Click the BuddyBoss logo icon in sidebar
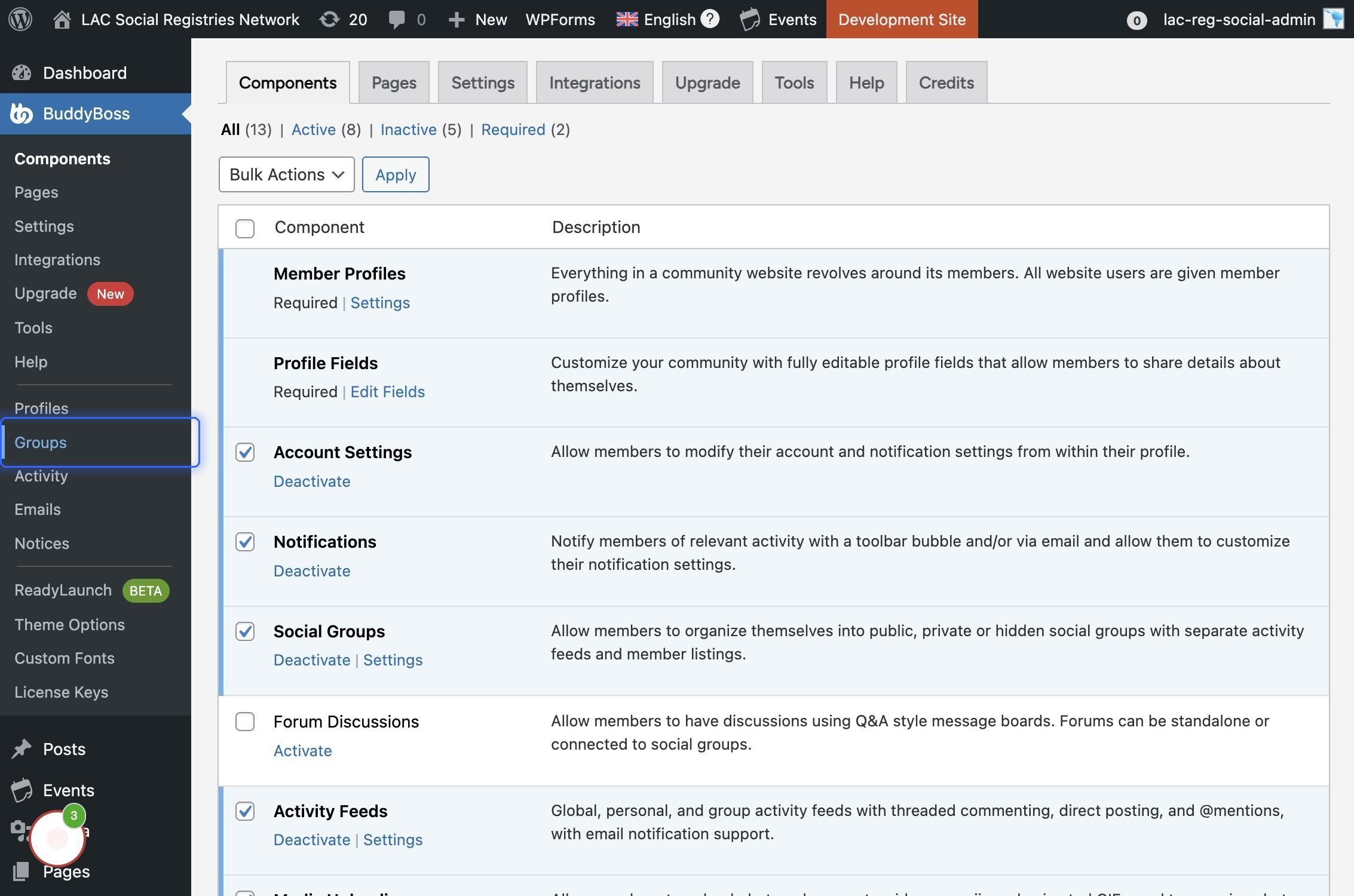The image size is (1354, 896). coord(22,113)
